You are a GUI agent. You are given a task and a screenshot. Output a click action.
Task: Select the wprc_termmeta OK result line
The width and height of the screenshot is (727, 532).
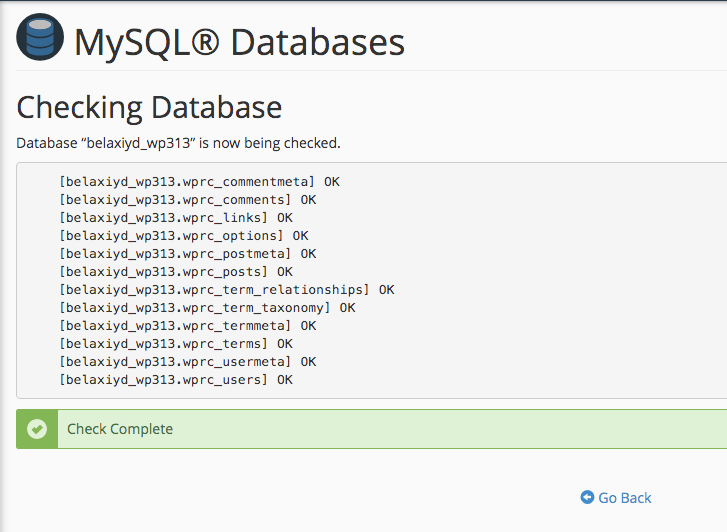[188, 326]
